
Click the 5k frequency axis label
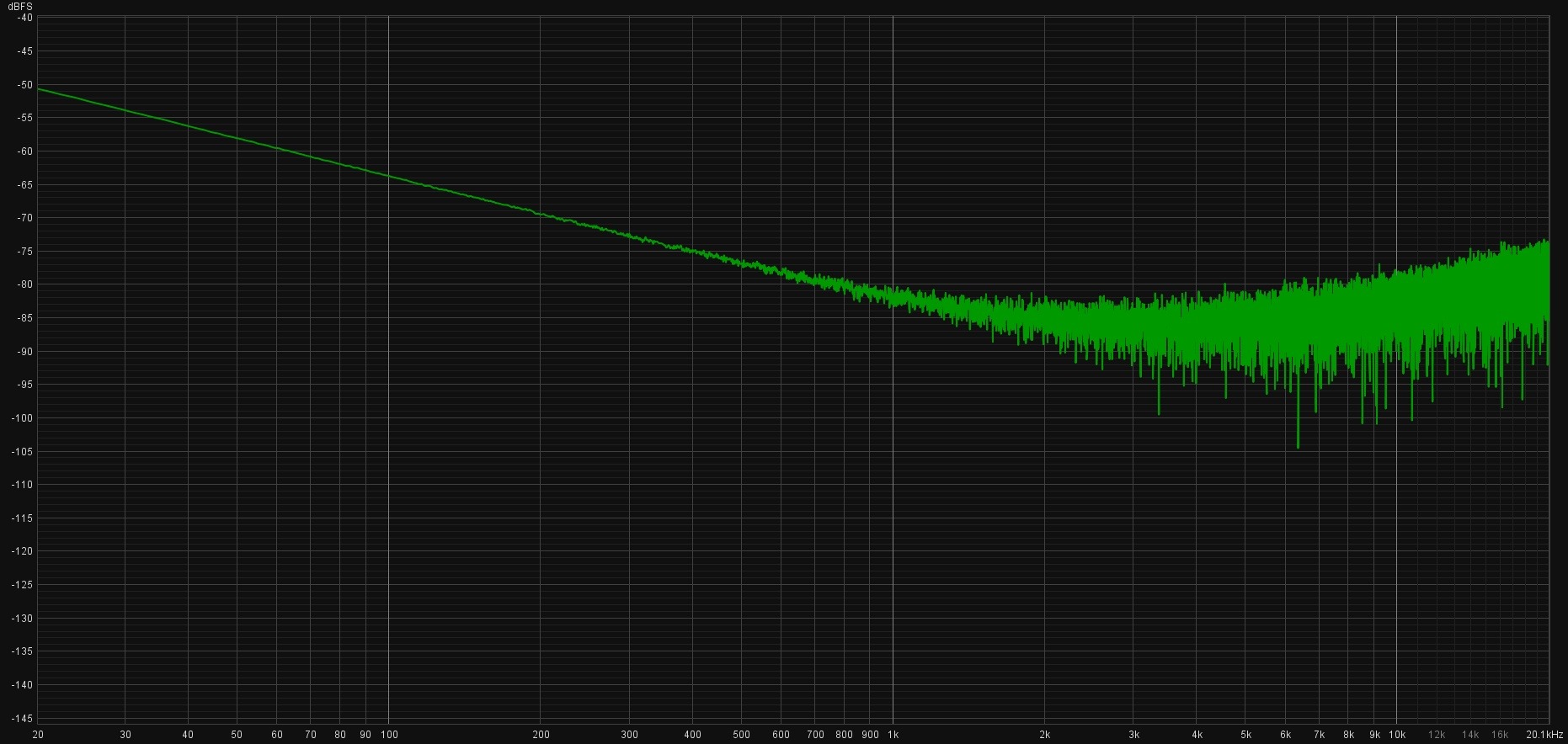[x=1246, y=735]
